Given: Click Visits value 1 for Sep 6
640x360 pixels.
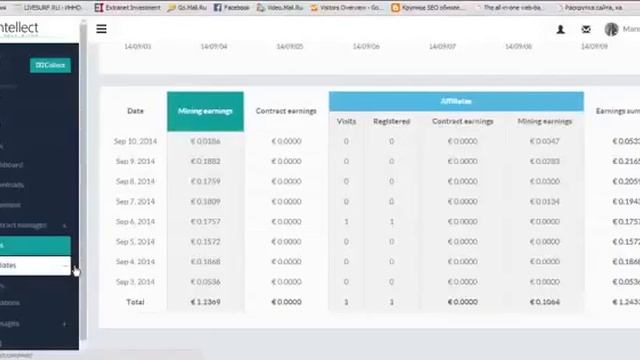Looking at the screenshot, I should click(x=346, y=222).
